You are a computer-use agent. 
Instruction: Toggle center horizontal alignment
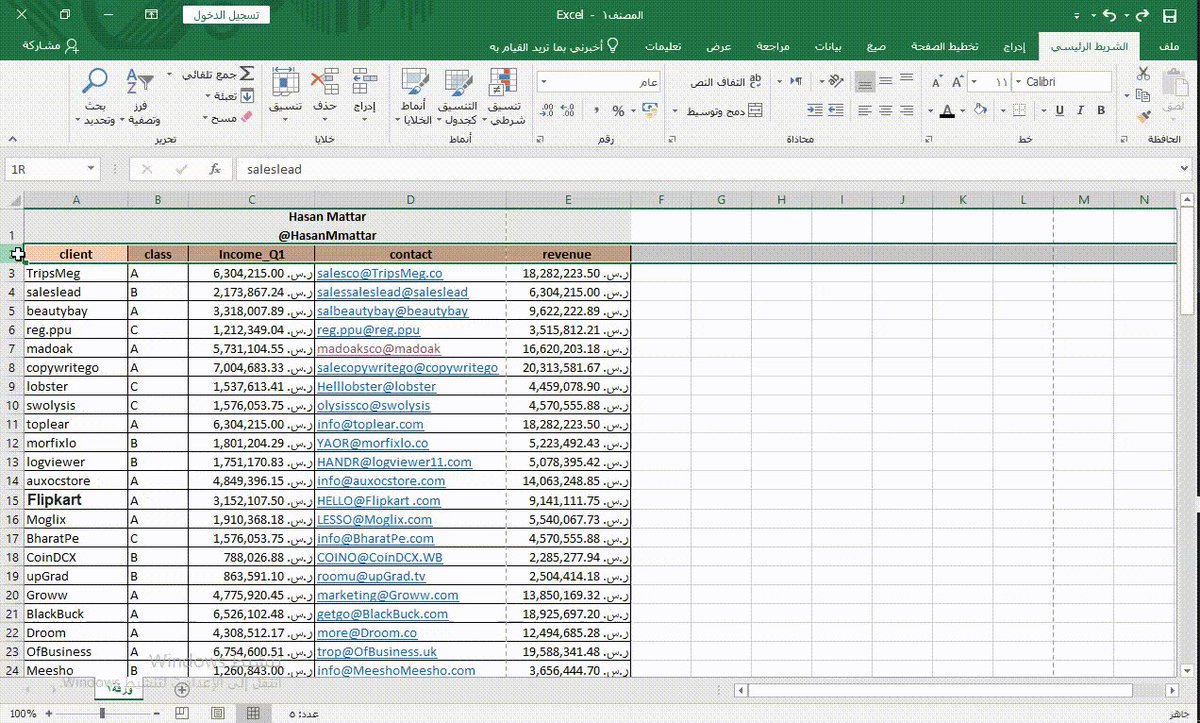tap(888, 111)
